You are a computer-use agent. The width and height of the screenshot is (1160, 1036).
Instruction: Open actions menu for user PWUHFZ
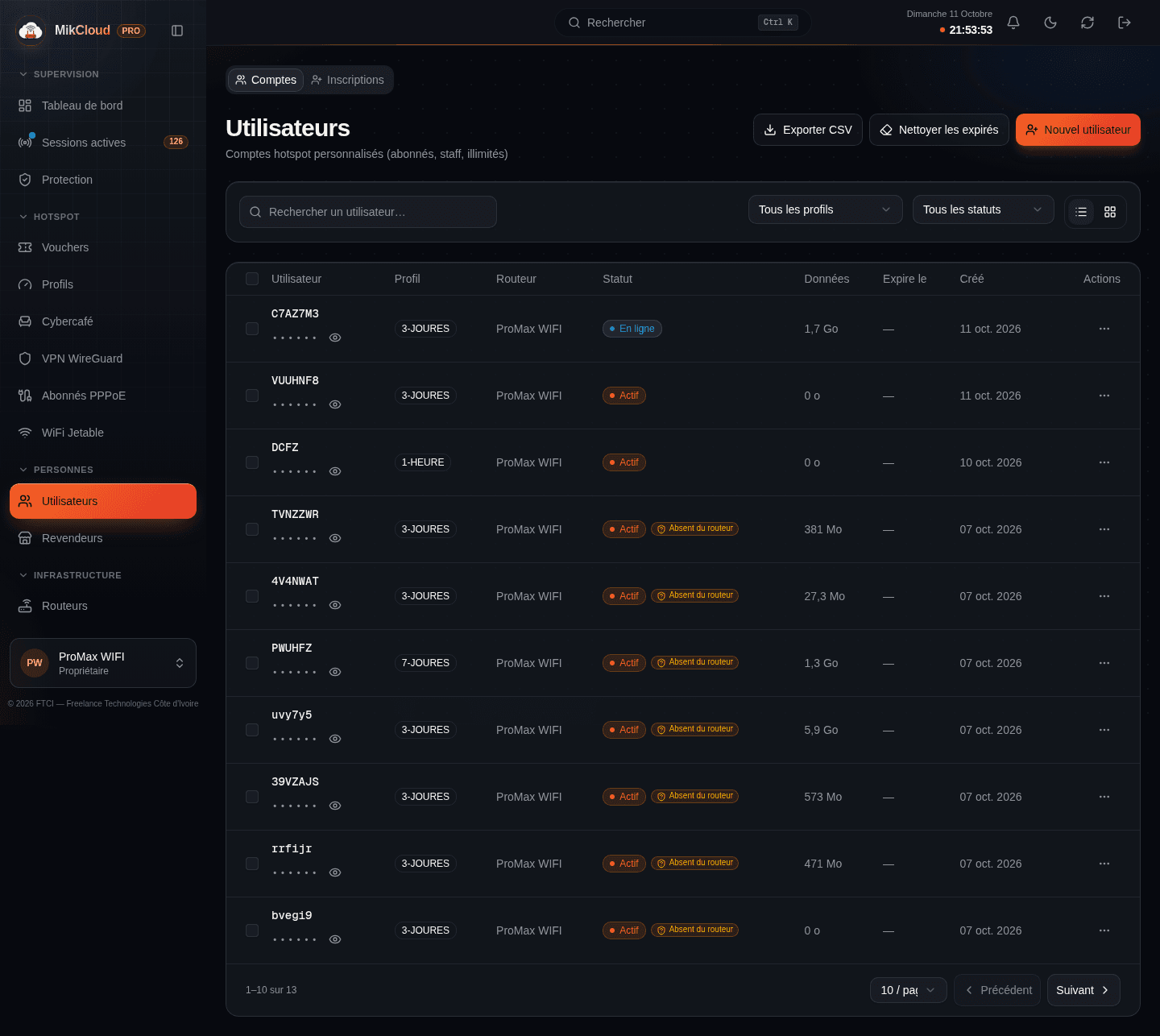coord(1104,663)
